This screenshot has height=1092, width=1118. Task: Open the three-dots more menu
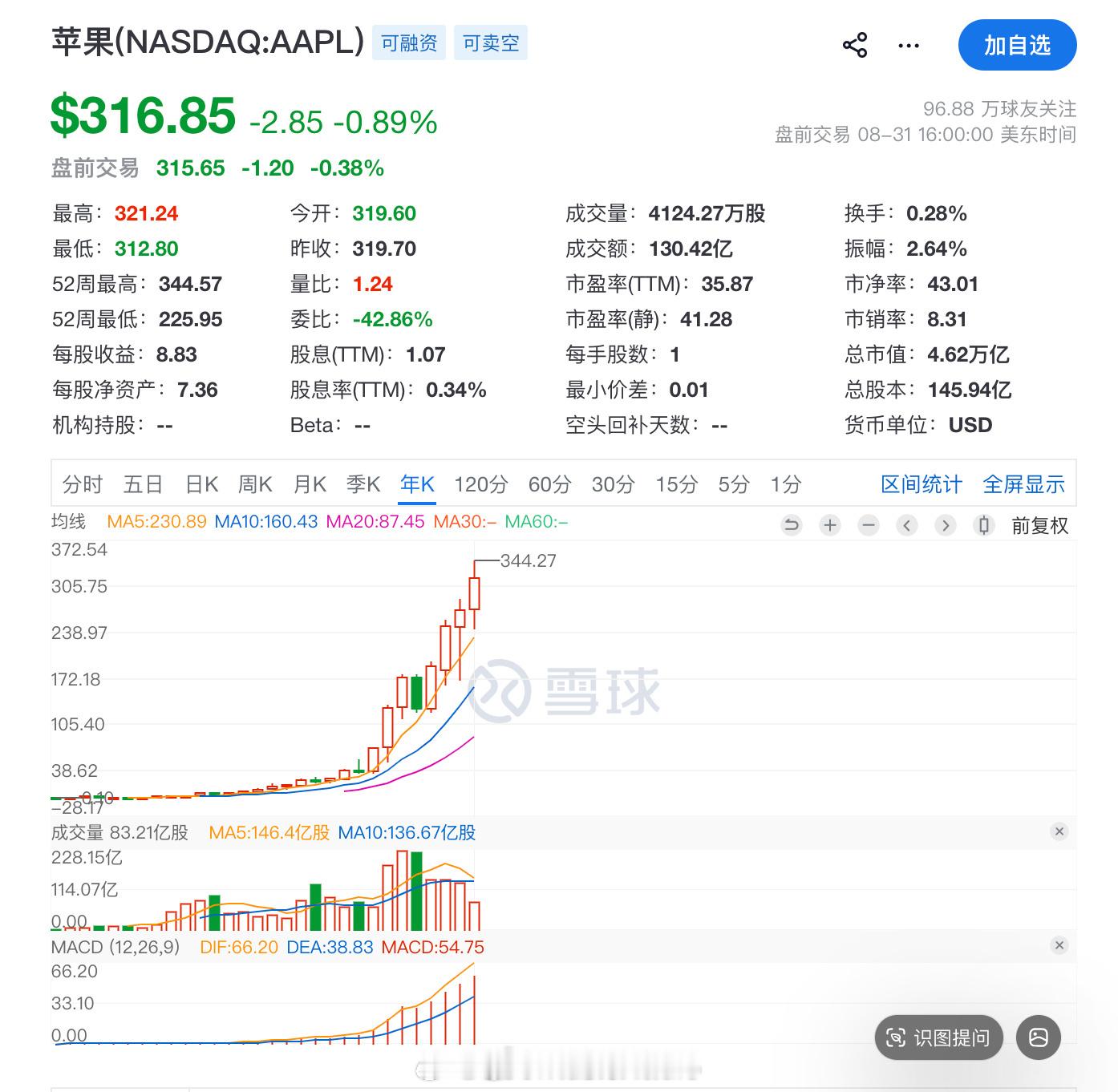(x=909, y=46)
